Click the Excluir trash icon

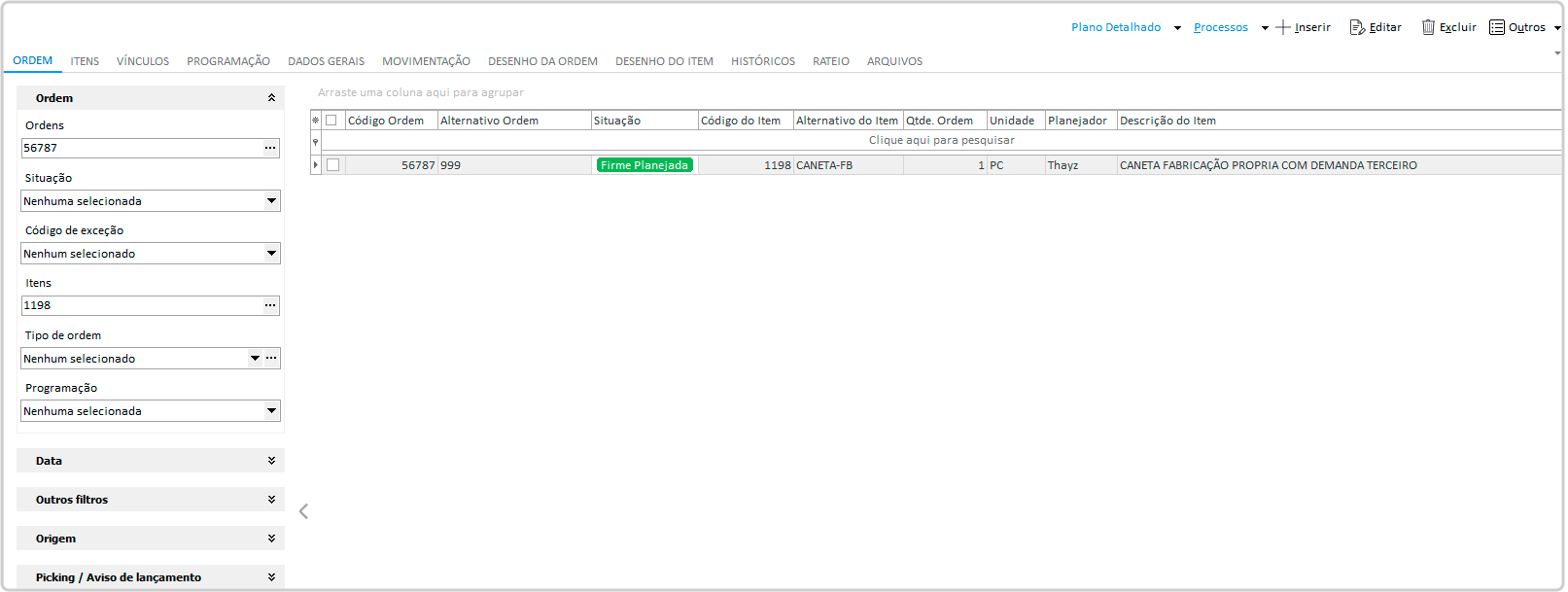coord(1428,27)
